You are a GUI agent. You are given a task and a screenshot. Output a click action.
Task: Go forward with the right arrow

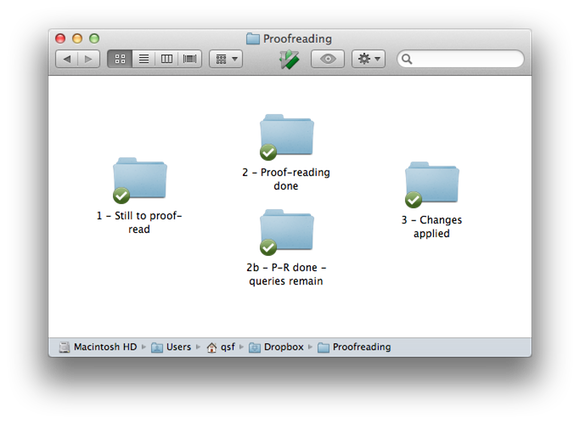[x=88, y=59]
